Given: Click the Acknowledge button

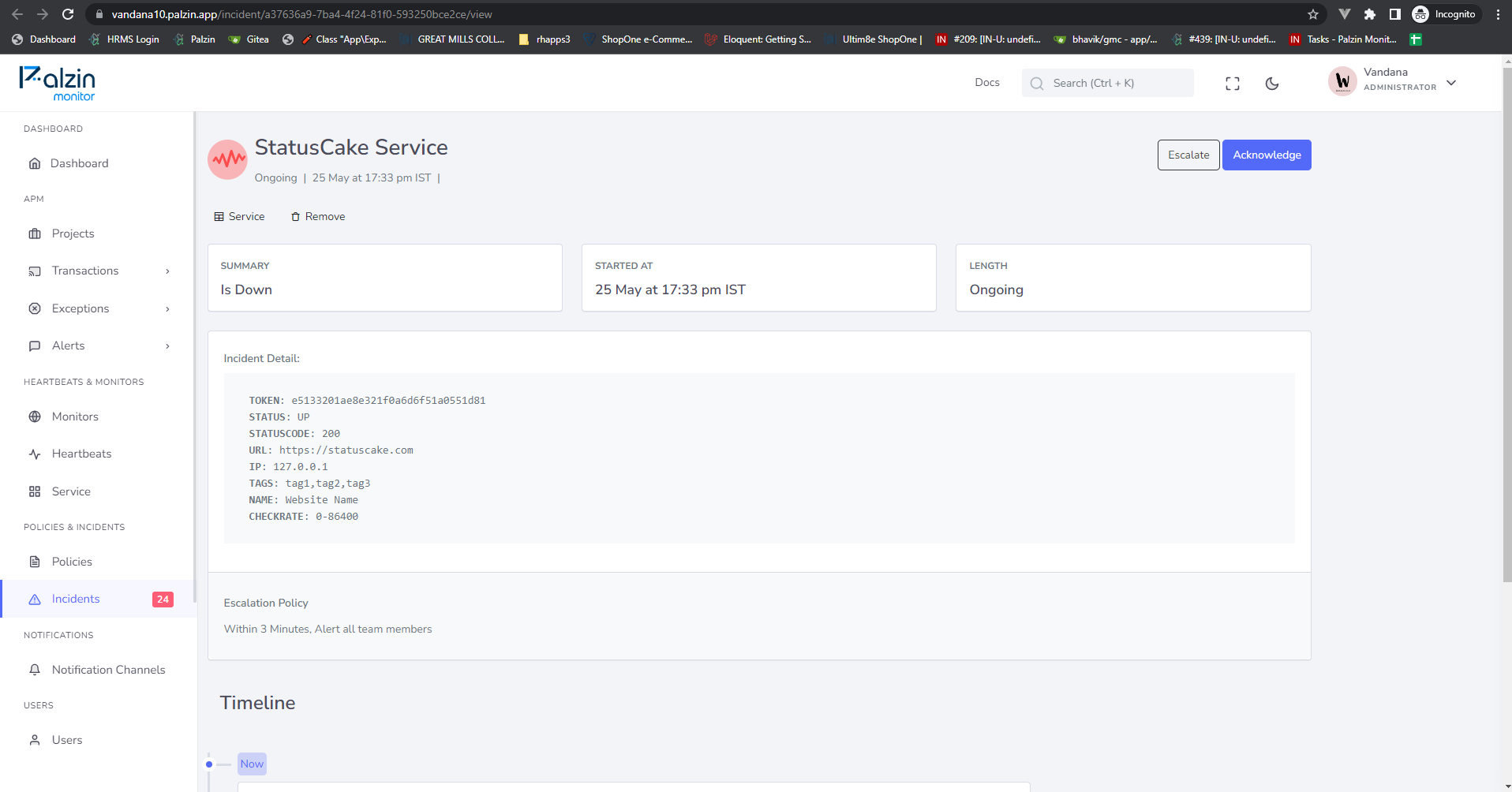Looking at the screenshot, I should [1267, 155].
